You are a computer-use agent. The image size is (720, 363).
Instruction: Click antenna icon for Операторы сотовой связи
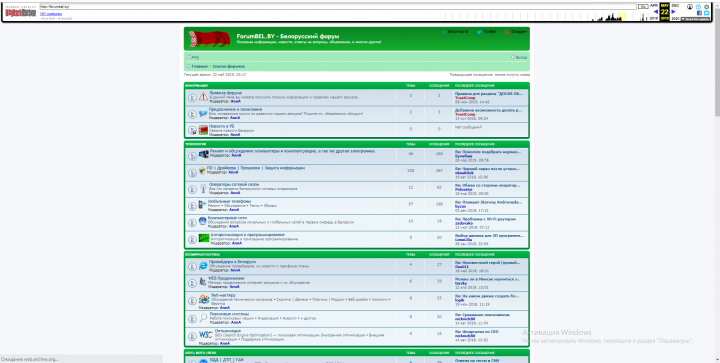pos(203,189)
